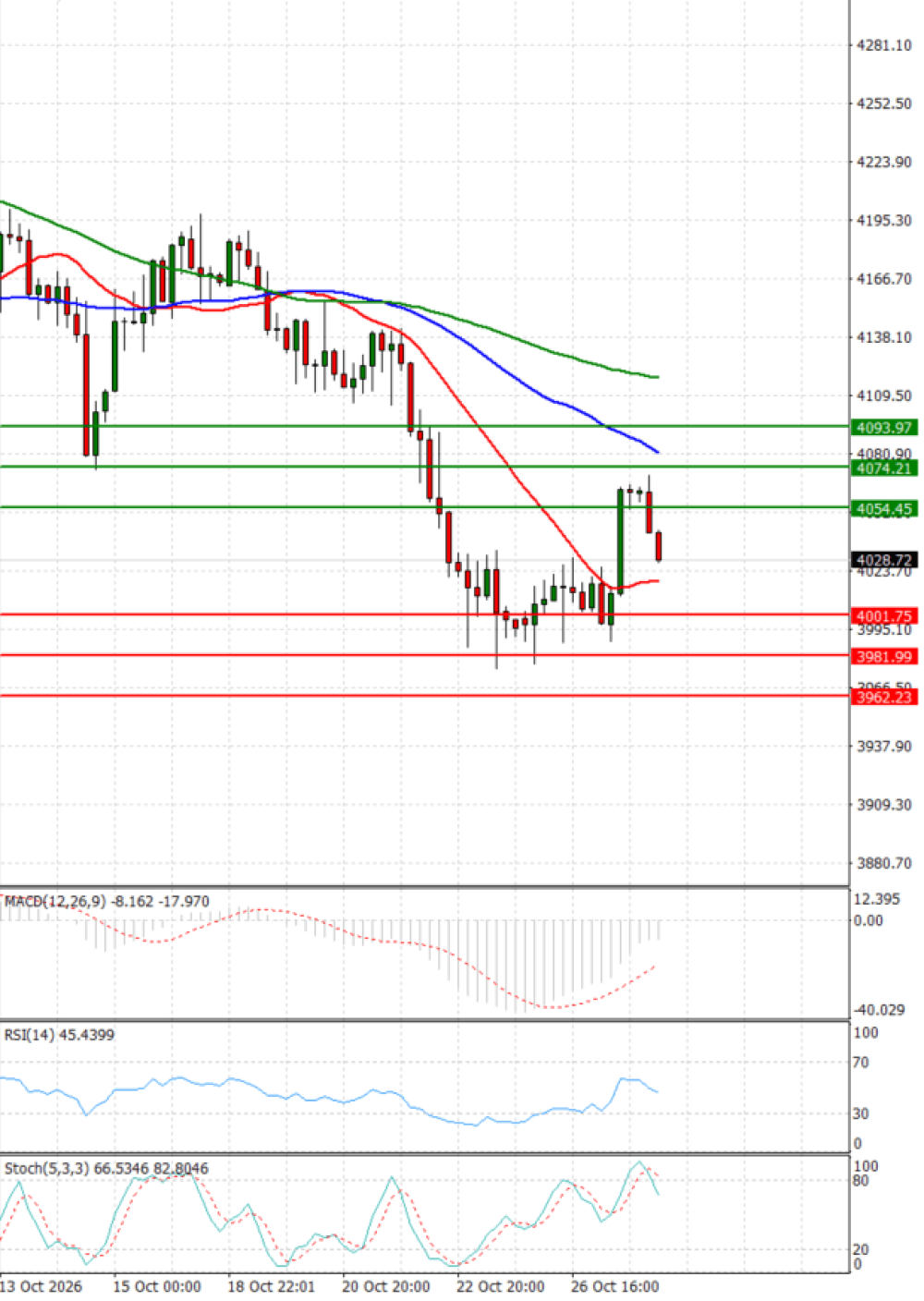This screenshot has width=924, height=1301.
Task: Click the MACD scale value -40.029
Action: 879,1009
